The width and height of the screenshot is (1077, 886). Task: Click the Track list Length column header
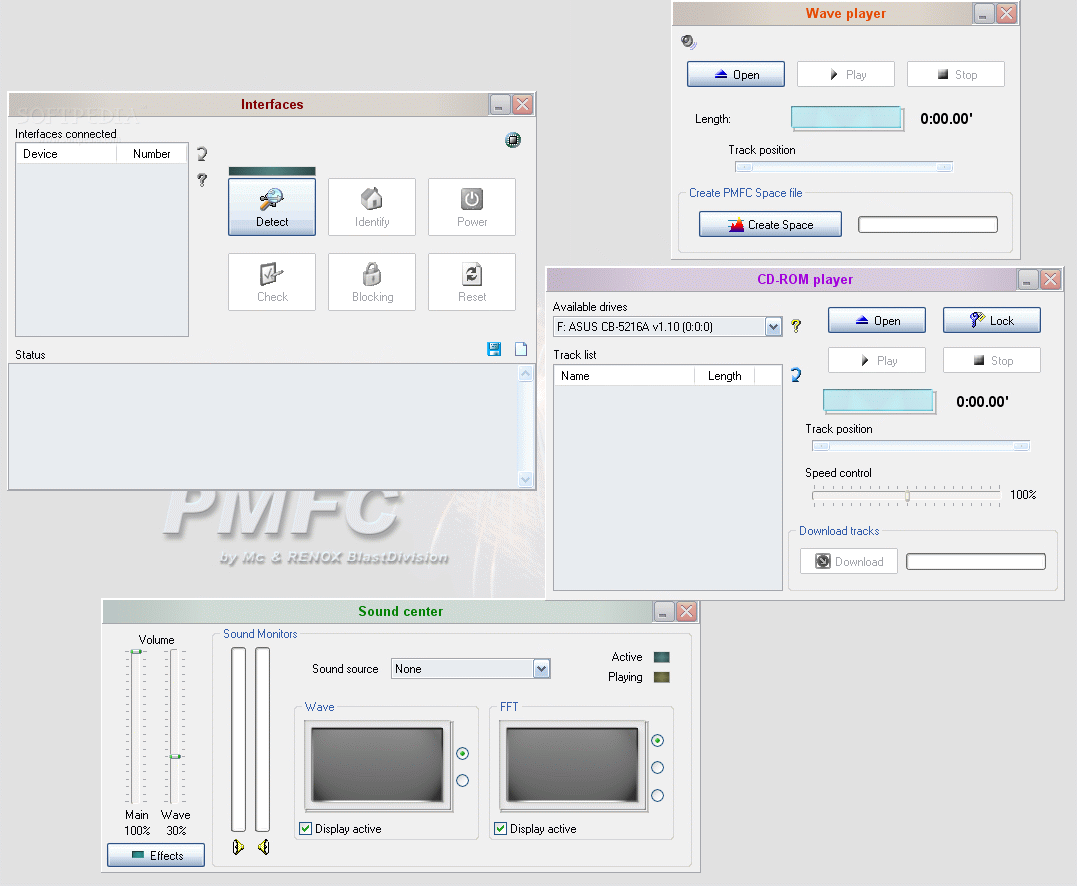tap(725, 376)
